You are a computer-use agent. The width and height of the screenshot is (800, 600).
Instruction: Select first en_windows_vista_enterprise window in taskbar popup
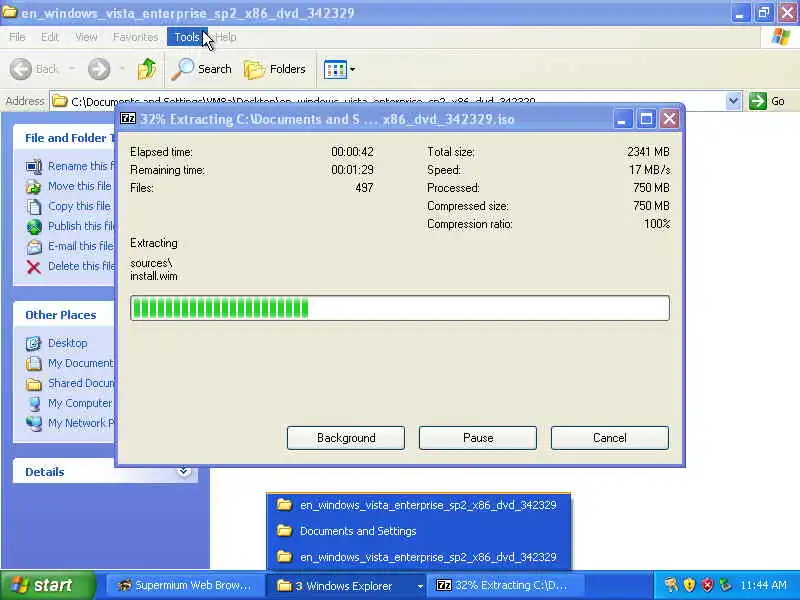click(418, 505)
